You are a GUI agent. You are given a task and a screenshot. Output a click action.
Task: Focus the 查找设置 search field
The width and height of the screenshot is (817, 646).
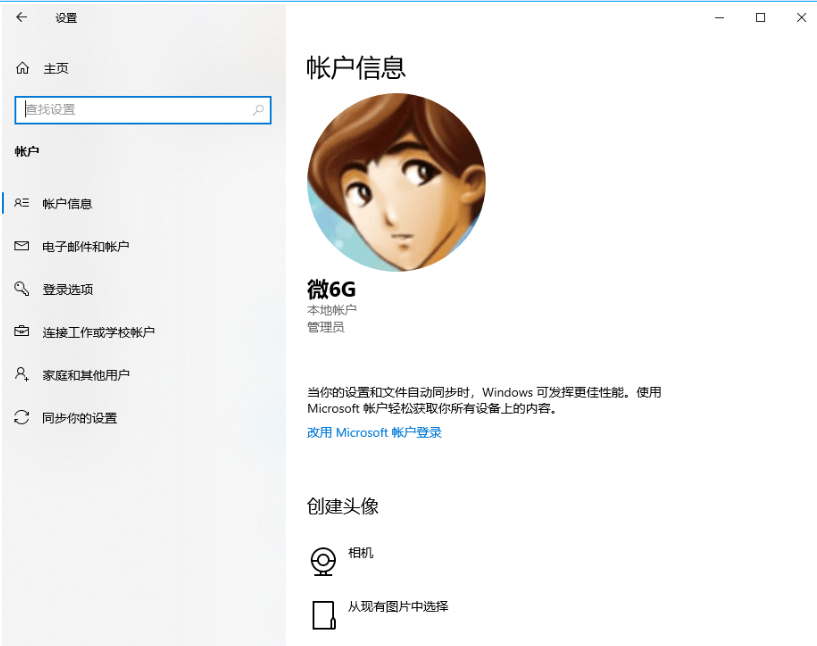(x=143, y=110)
